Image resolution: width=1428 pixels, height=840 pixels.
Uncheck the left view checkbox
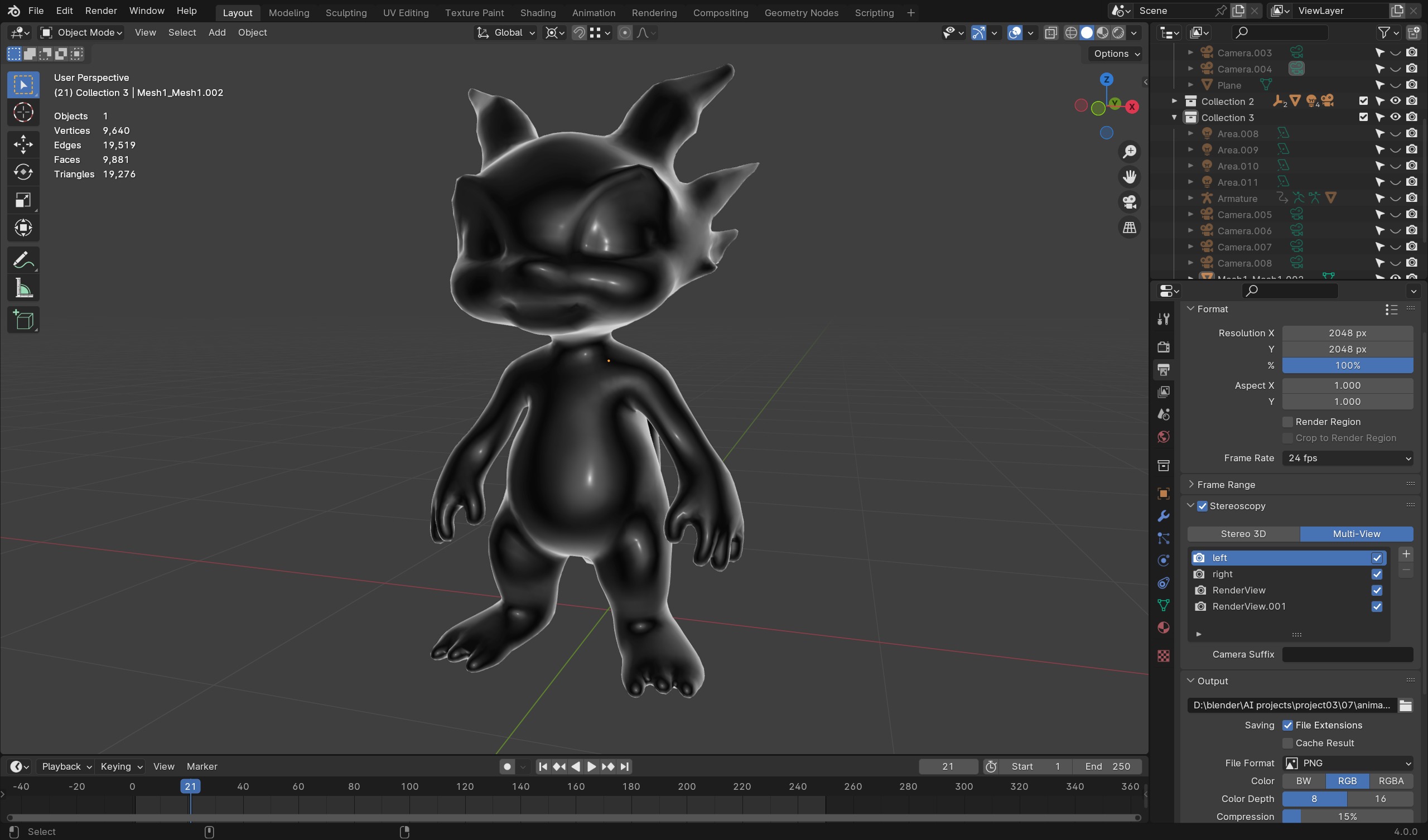pos(1377,558)
